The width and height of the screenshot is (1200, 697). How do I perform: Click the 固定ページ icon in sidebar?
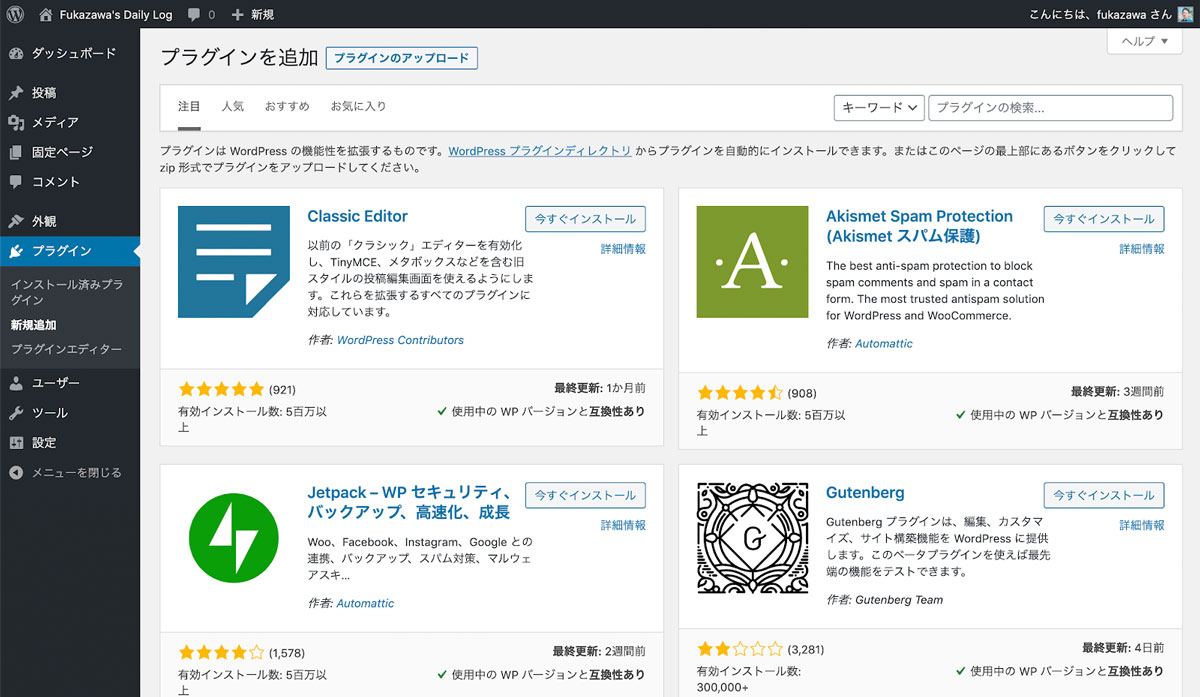pyautogui.click(x=15, y=152)
